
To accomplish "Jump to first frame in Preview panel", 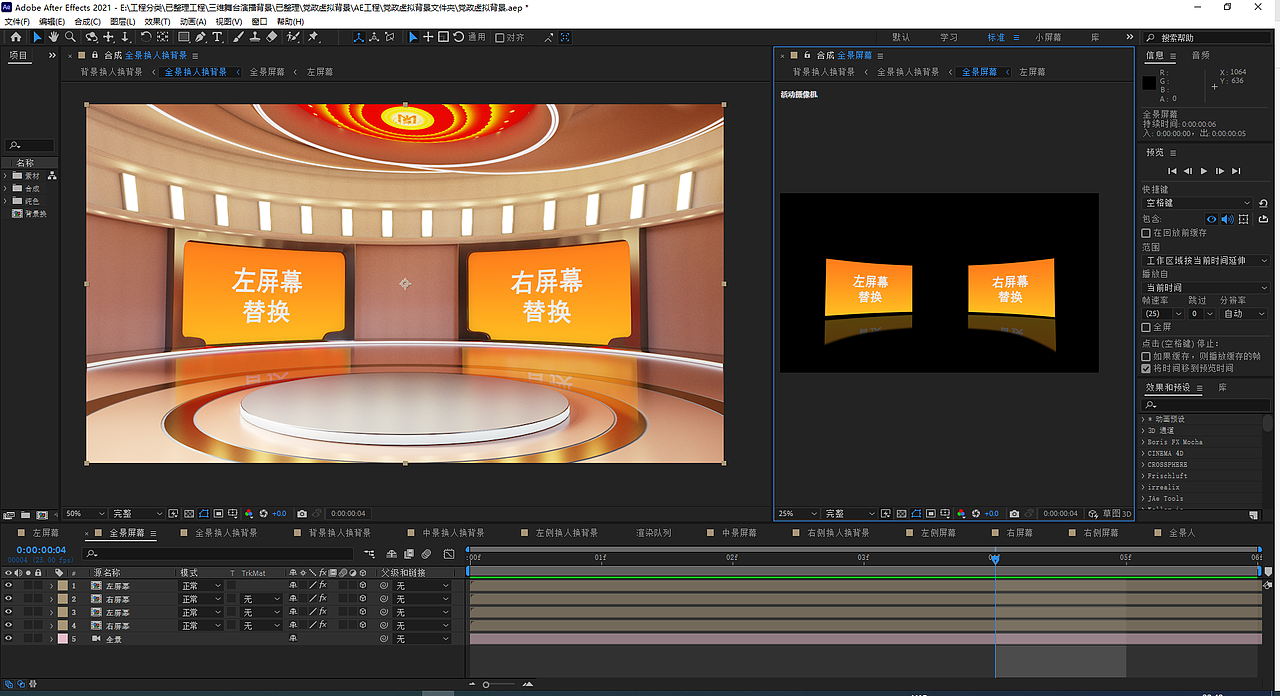I will (x=1173, y=171).
